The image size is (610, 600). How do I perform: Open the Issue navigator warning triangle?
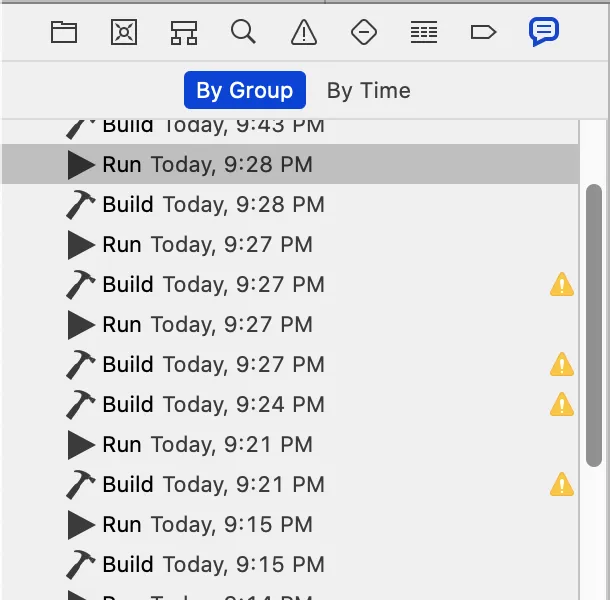pyautogui.click(x=304, y=32)
